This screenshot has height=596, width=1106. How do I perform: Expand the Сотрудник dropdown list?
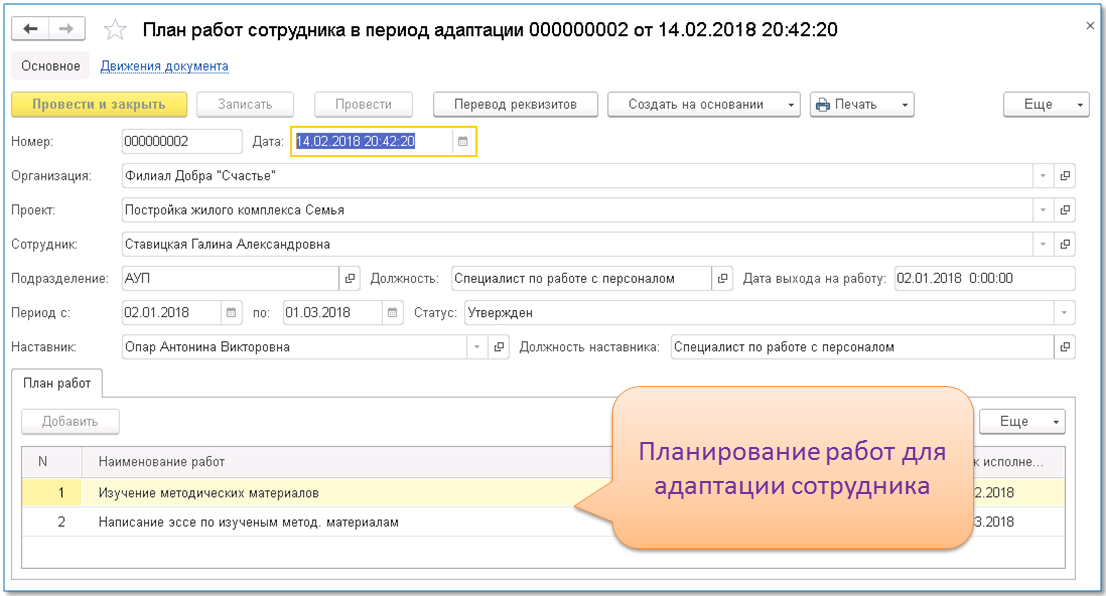pyautogui.click(x=1043, y=244)
